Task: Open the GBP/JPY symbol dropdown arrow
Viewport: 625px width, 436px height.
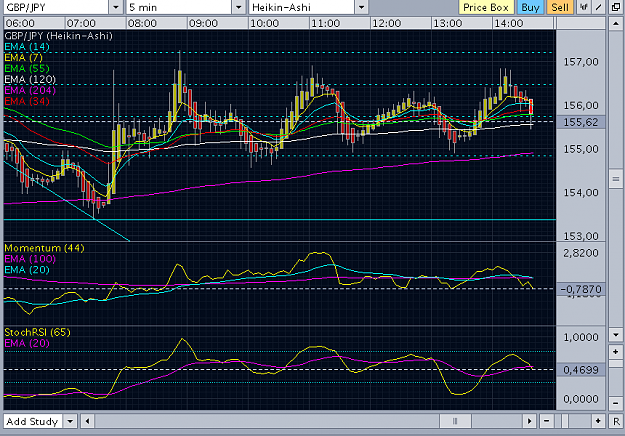Action: click(x=116, y=7)
